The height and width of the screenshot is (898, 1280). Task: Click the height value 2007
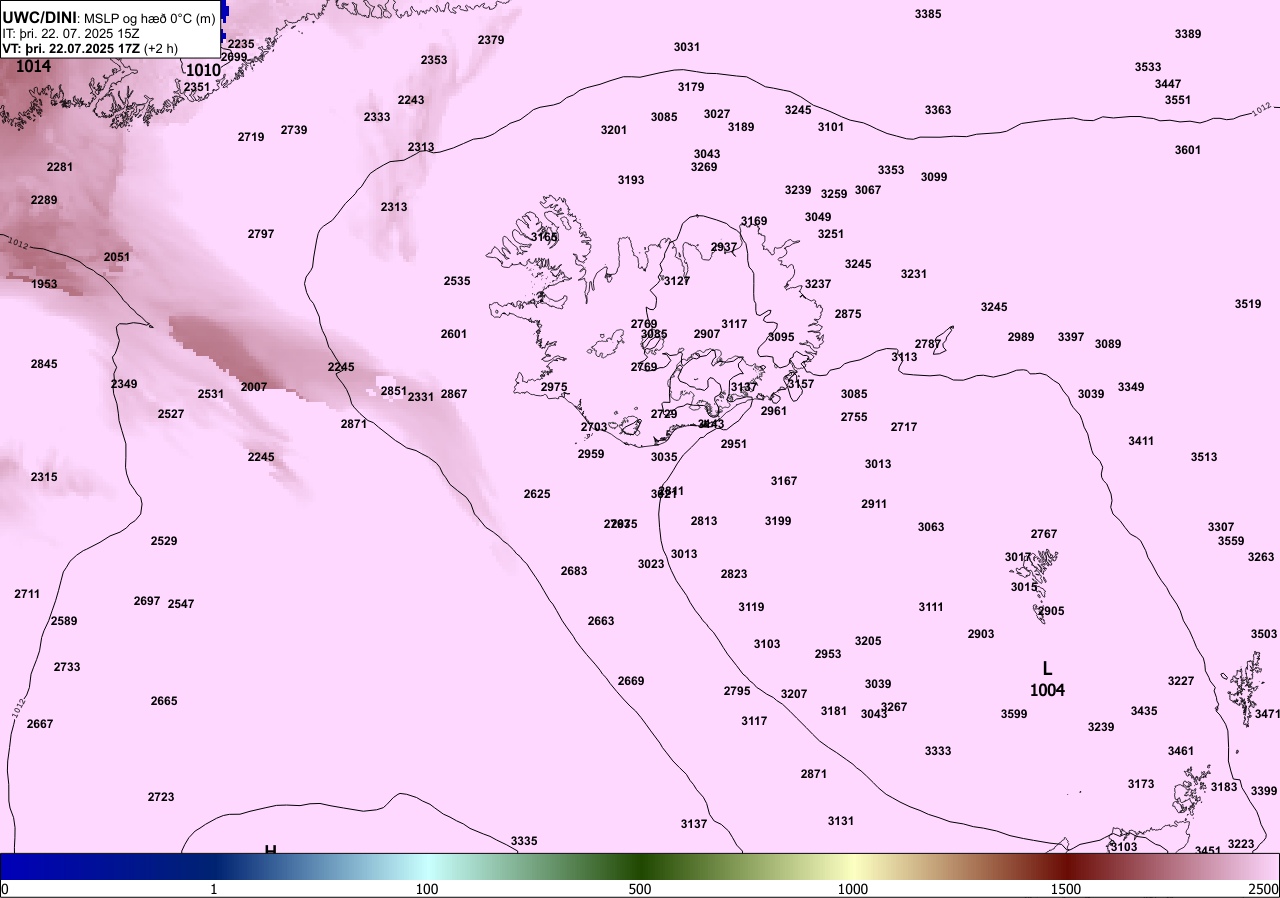click(254, 387)
